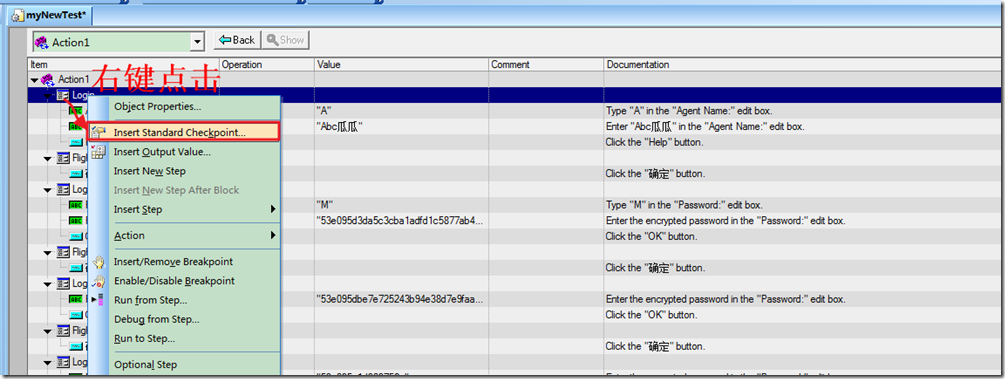The image size is (1005, 379).
Task: Click value "53e095dbe7e725243b94e38d7e9faa..."
Action: [x=401, y=299]
